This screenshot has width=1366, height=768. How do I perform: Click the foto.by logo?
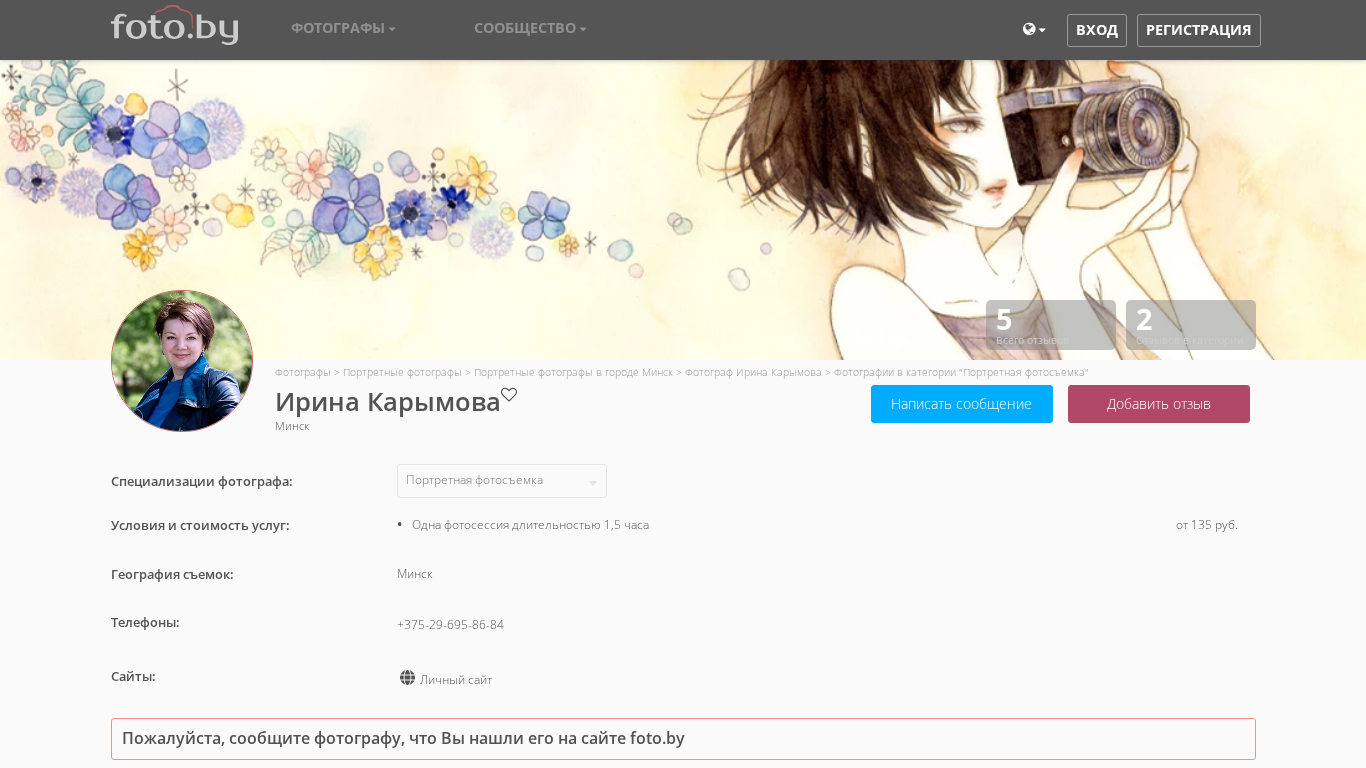point(174,26)
